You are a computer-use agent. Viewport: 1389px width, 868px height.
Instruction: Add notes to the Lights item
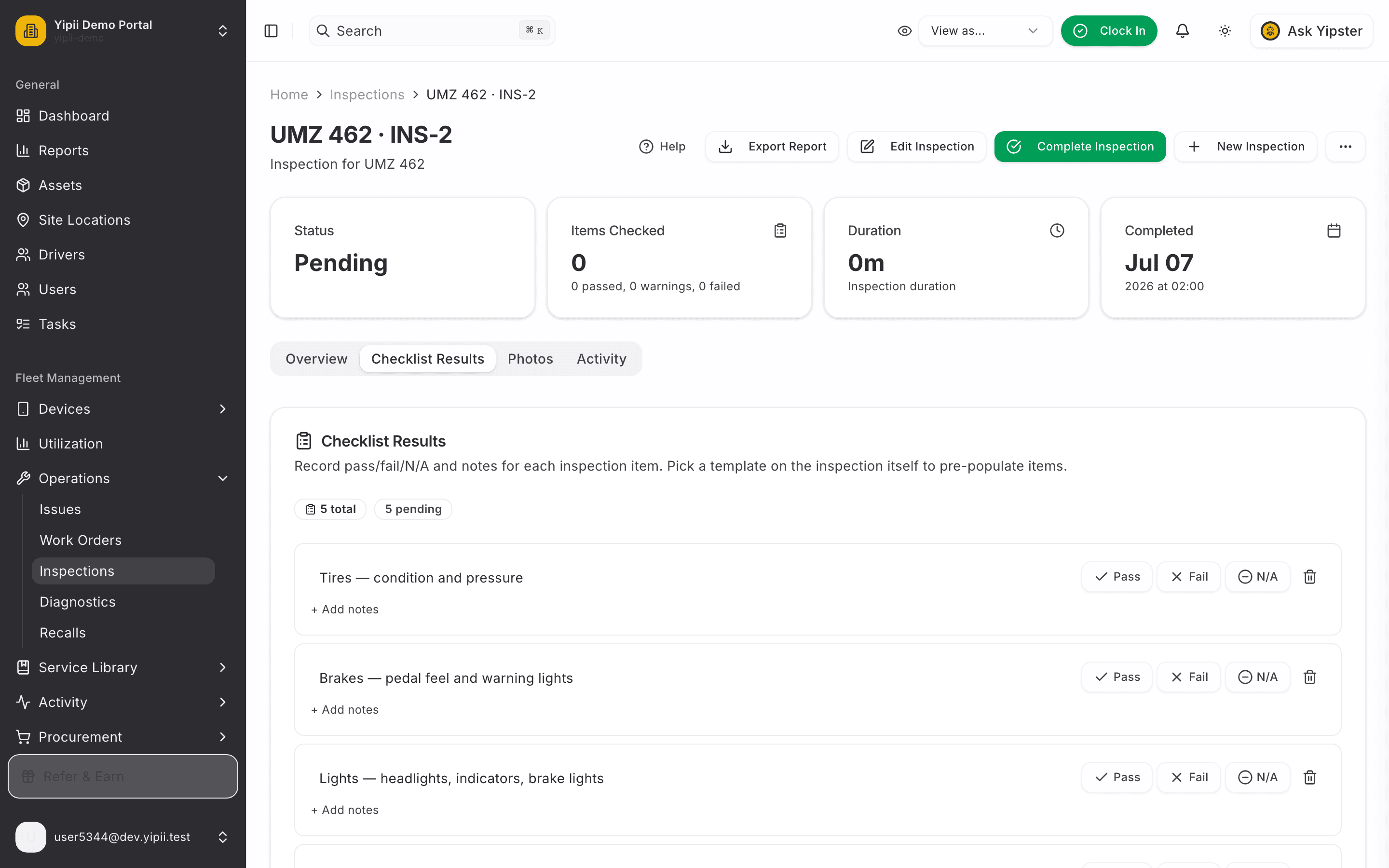(x=345, y=810)
